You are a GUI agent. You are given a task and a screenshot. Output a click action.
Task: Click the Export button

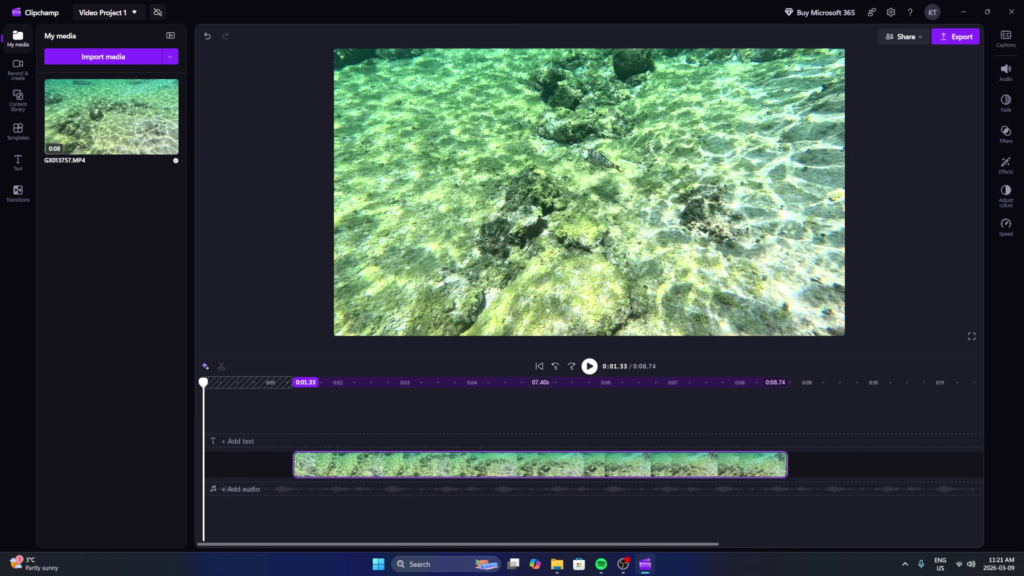pos(955,36)
